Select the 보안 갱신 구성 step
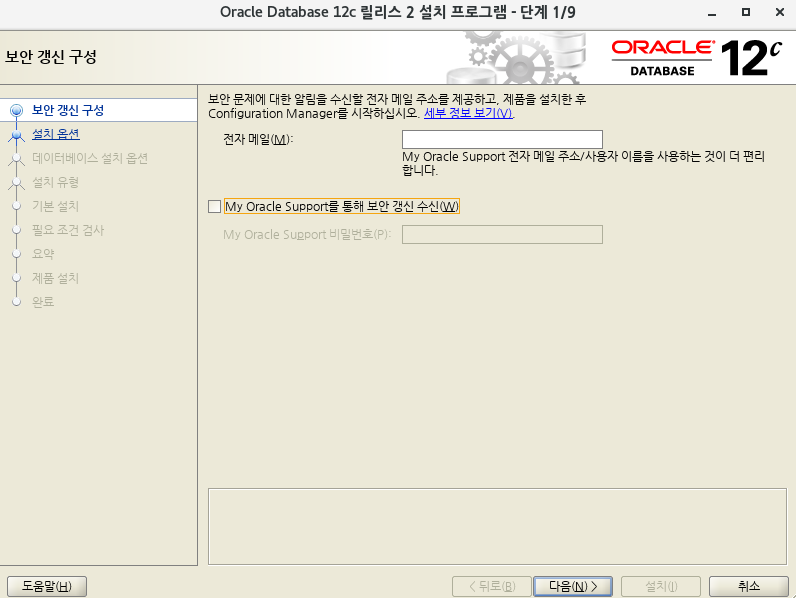The width and height of the screenshot is (796, 598). [x=68, y=110]
